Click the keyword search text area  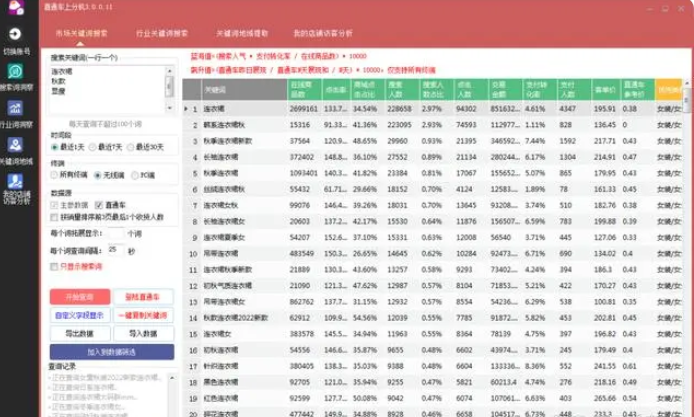[x=108, y=89]
